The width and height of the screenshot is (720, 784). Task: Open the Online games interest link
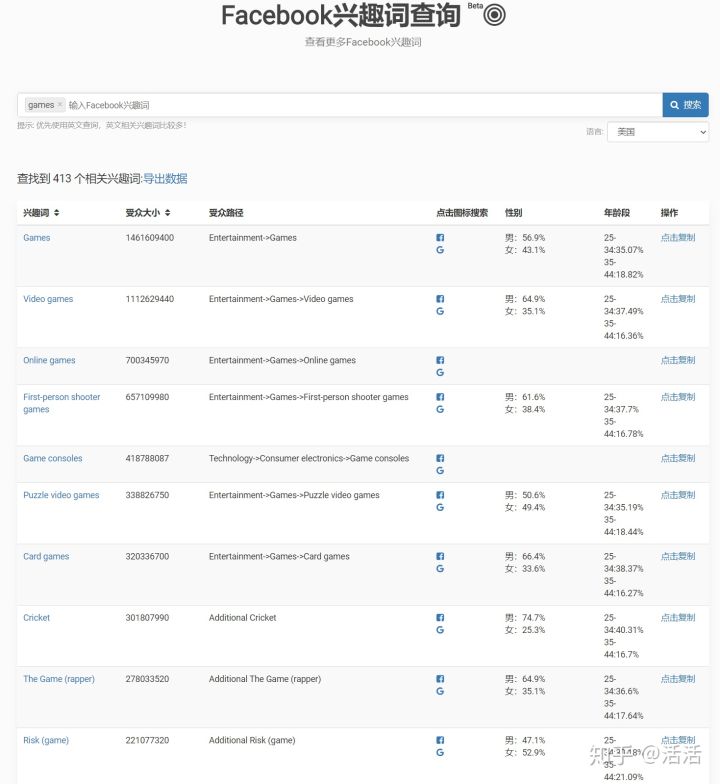[49, 360]
